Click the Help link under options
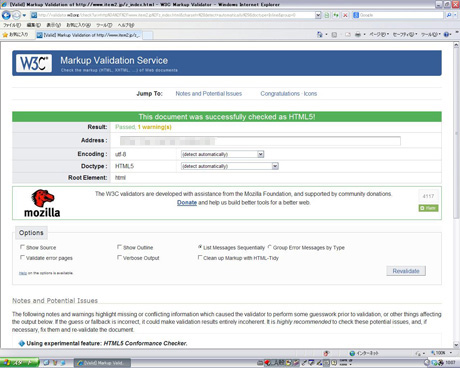This screenshot has height=368, width=460. pyautogui.click(x=23, y=273)
